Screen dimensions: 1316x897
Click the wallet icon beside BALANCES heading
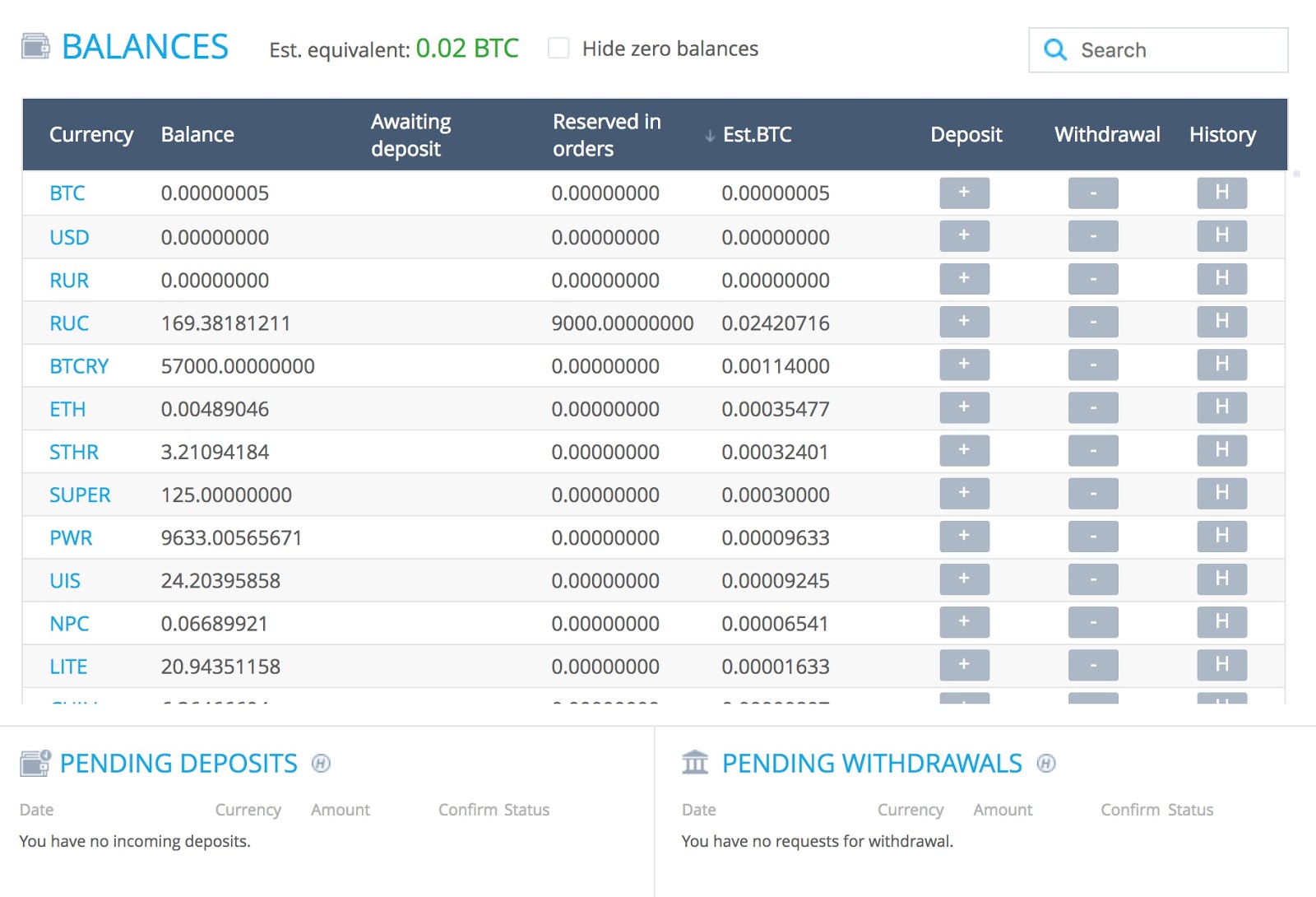[35, 47]
